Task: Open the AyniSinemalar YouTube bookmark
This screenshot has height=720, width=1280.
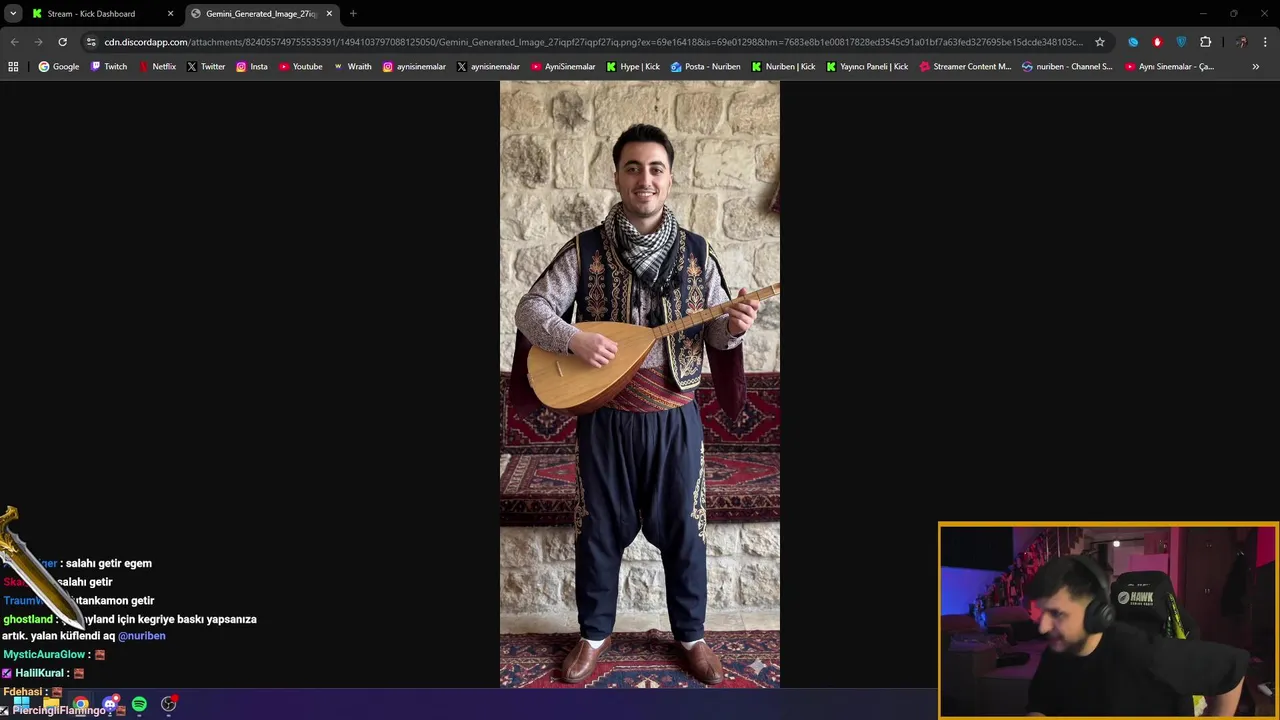Action: [563, 67]
